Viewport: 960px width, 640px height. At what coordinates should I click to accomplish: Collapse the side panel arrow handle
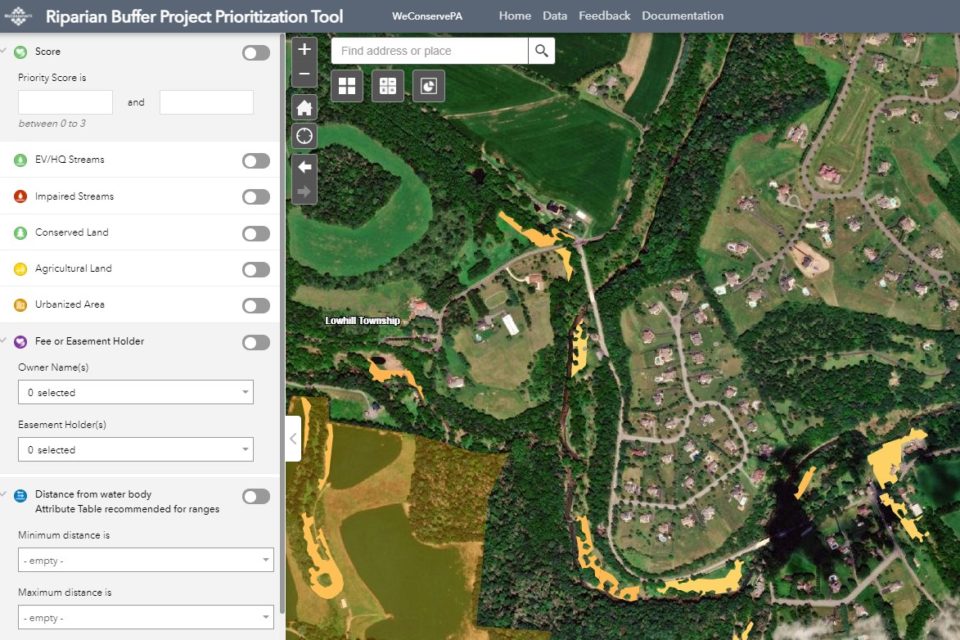click(x=293, y=439)
